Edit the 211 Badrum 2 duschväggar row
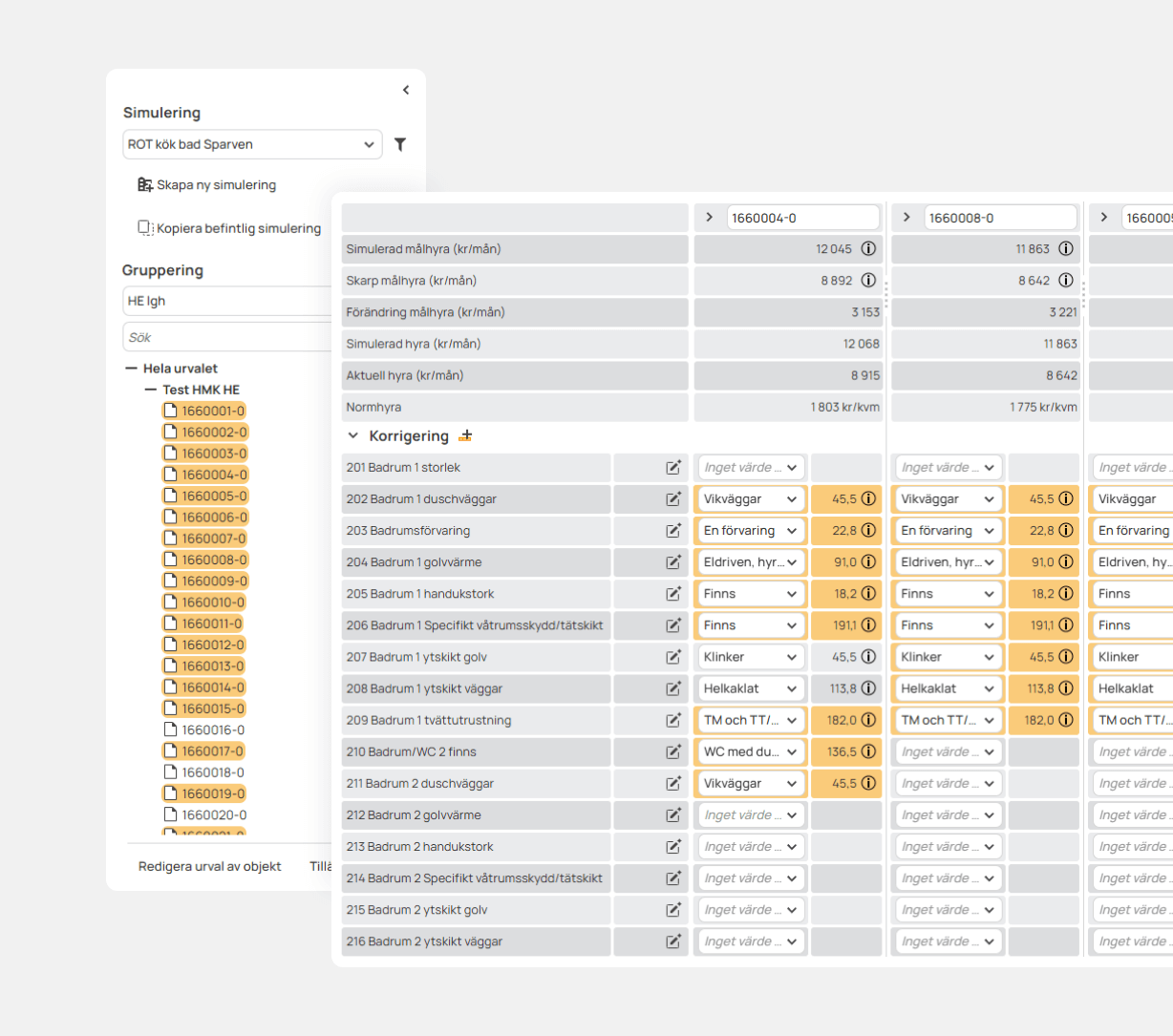Screen dimensions: 1173x1036 pyautogui.click(x=673, y=783)
